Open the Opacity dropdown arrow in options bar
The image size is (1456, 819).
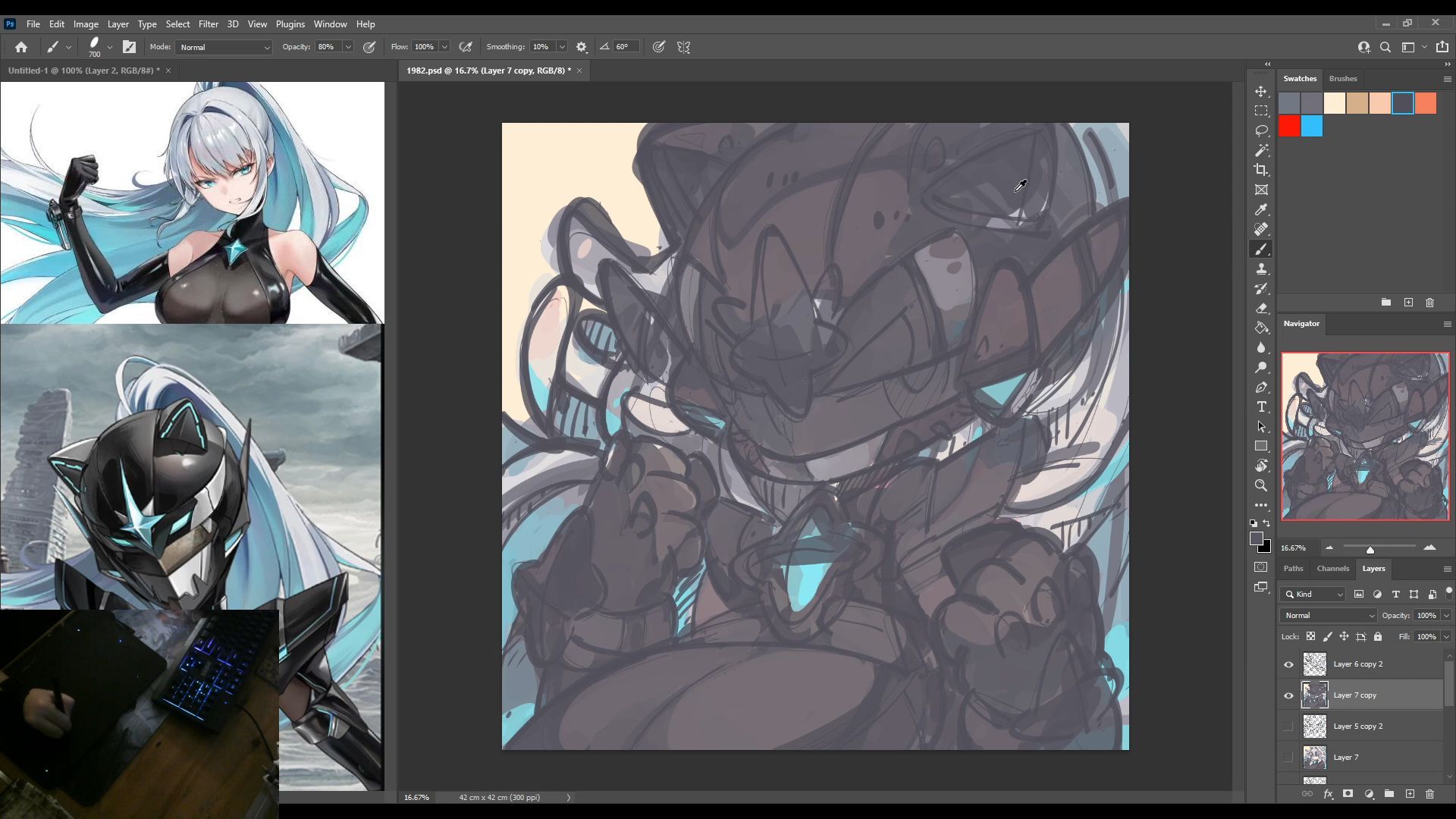pos(348,47)
